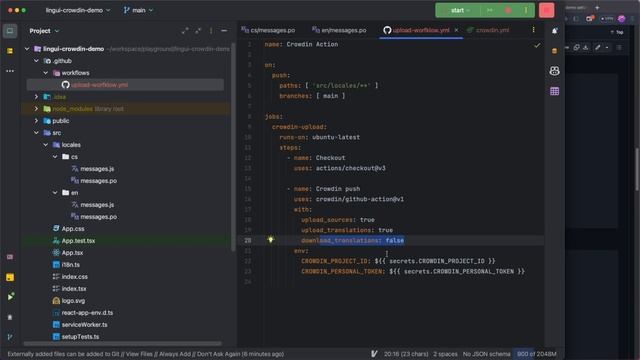Click the download icon in background window
Viewport: 640px width, 360px height.
click(586, 47)
